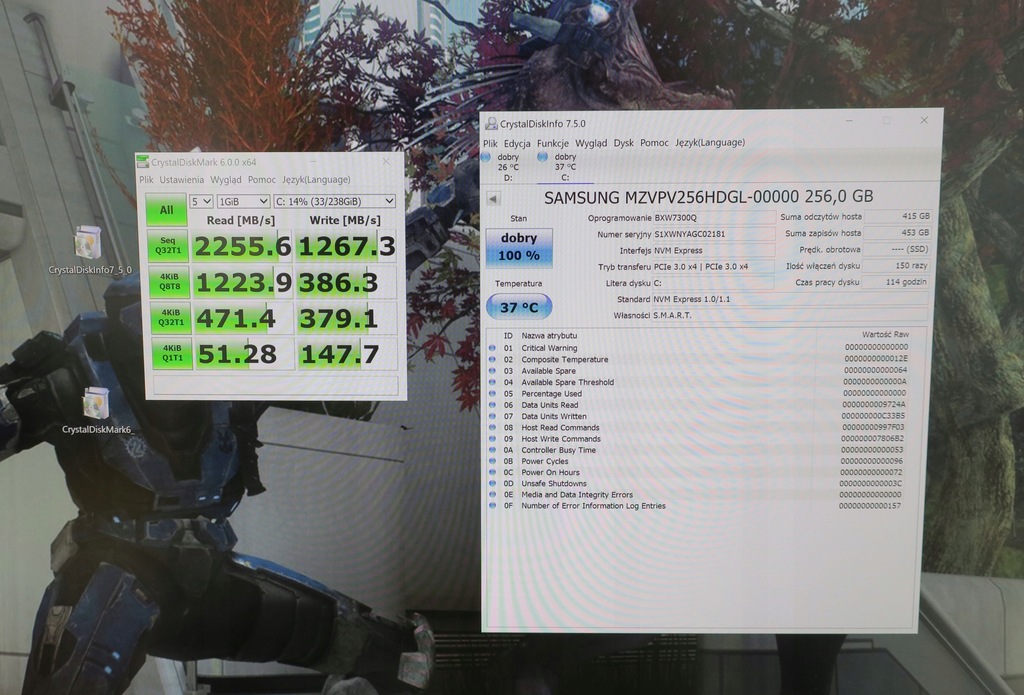Select drive C: status icon
Screen dimensions: 1024x695
542,157
